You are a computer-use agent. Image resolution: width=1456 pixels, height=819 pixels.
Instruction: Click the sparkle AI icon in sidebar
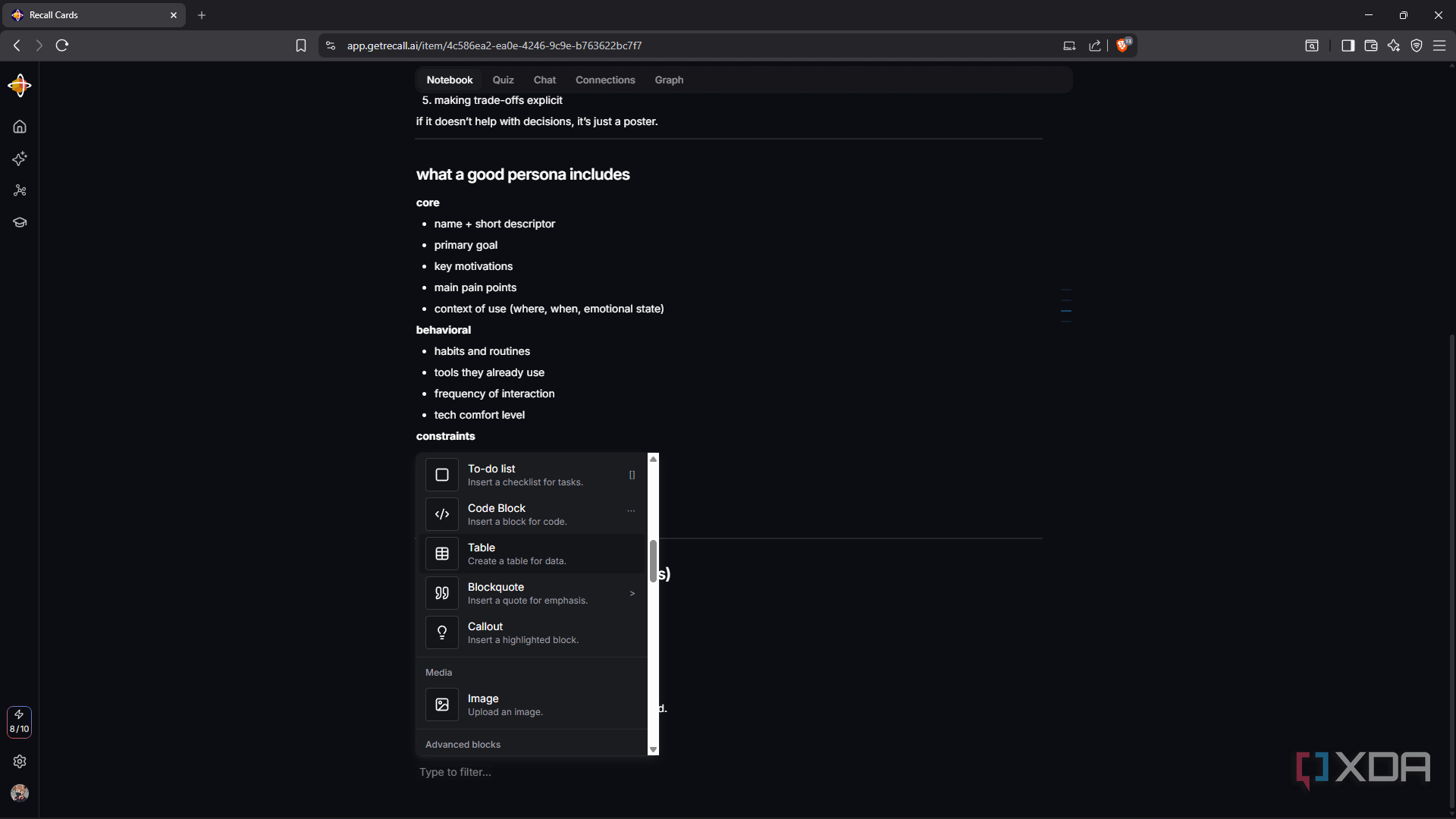click(20, 158)
